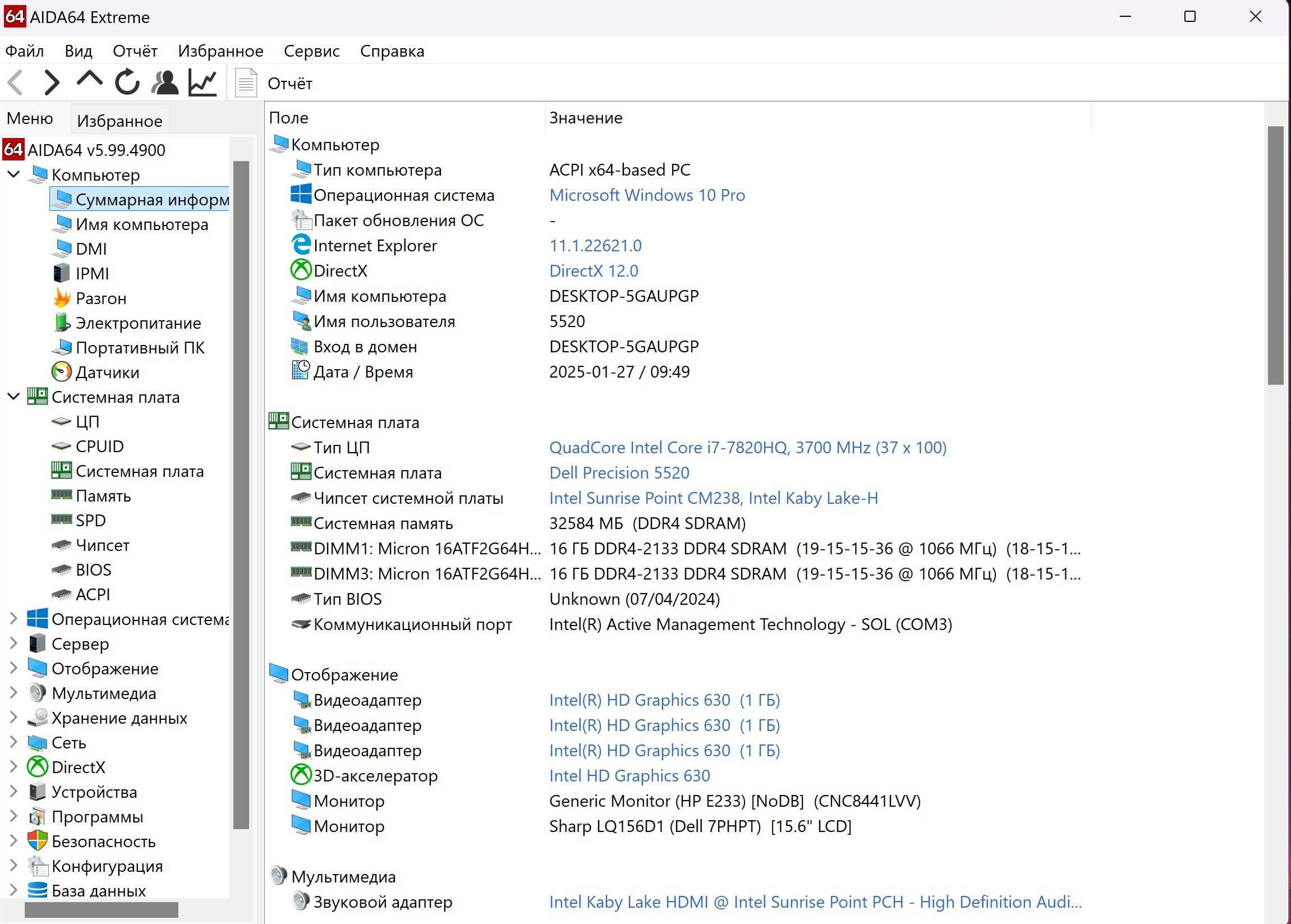
Task: Expand the Операционная система tree node
Action: point(13,618)
